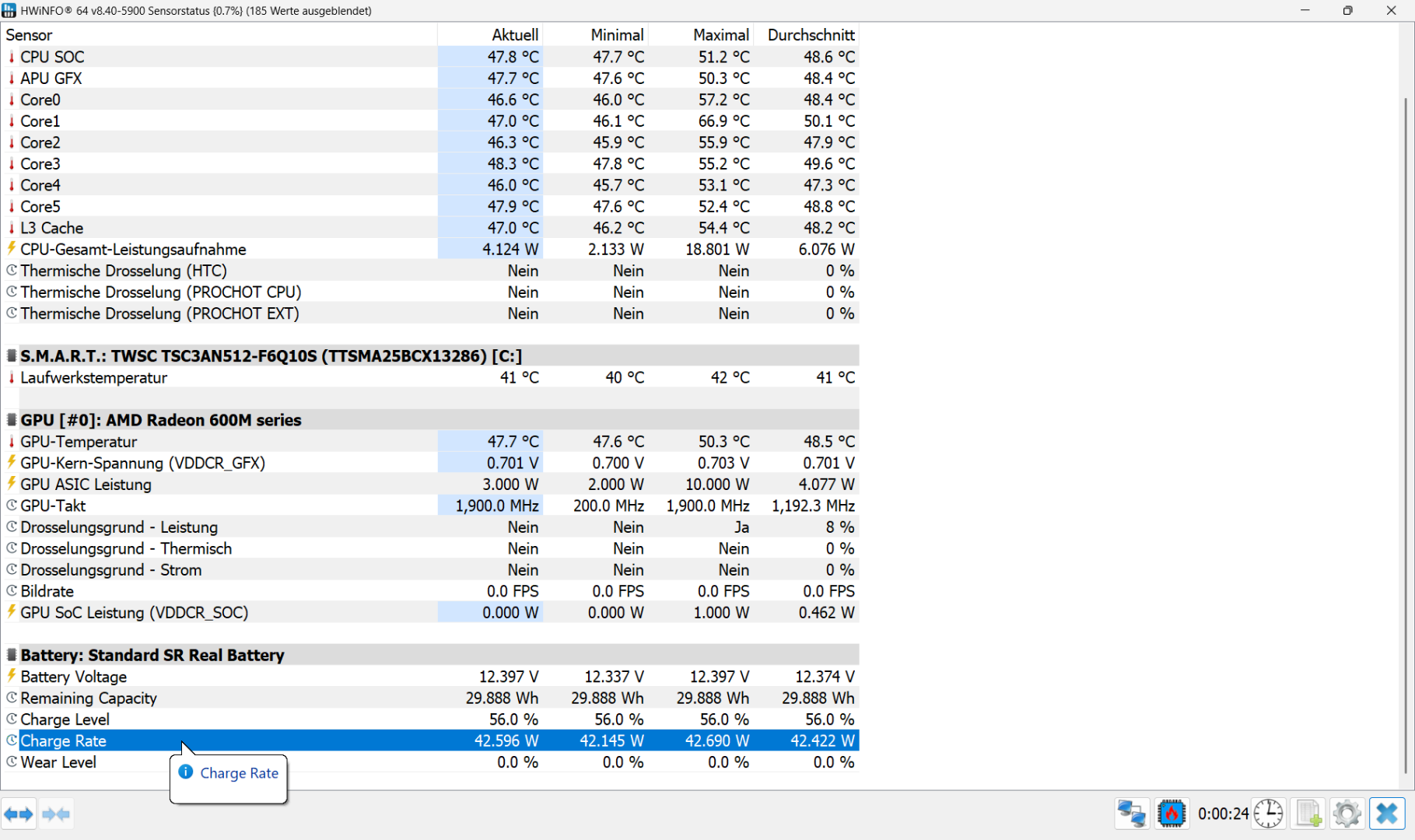Start logging with the spreadsheet plus icon
The width and height of the screenshot is (1415, 840).
coord(1308,814)
